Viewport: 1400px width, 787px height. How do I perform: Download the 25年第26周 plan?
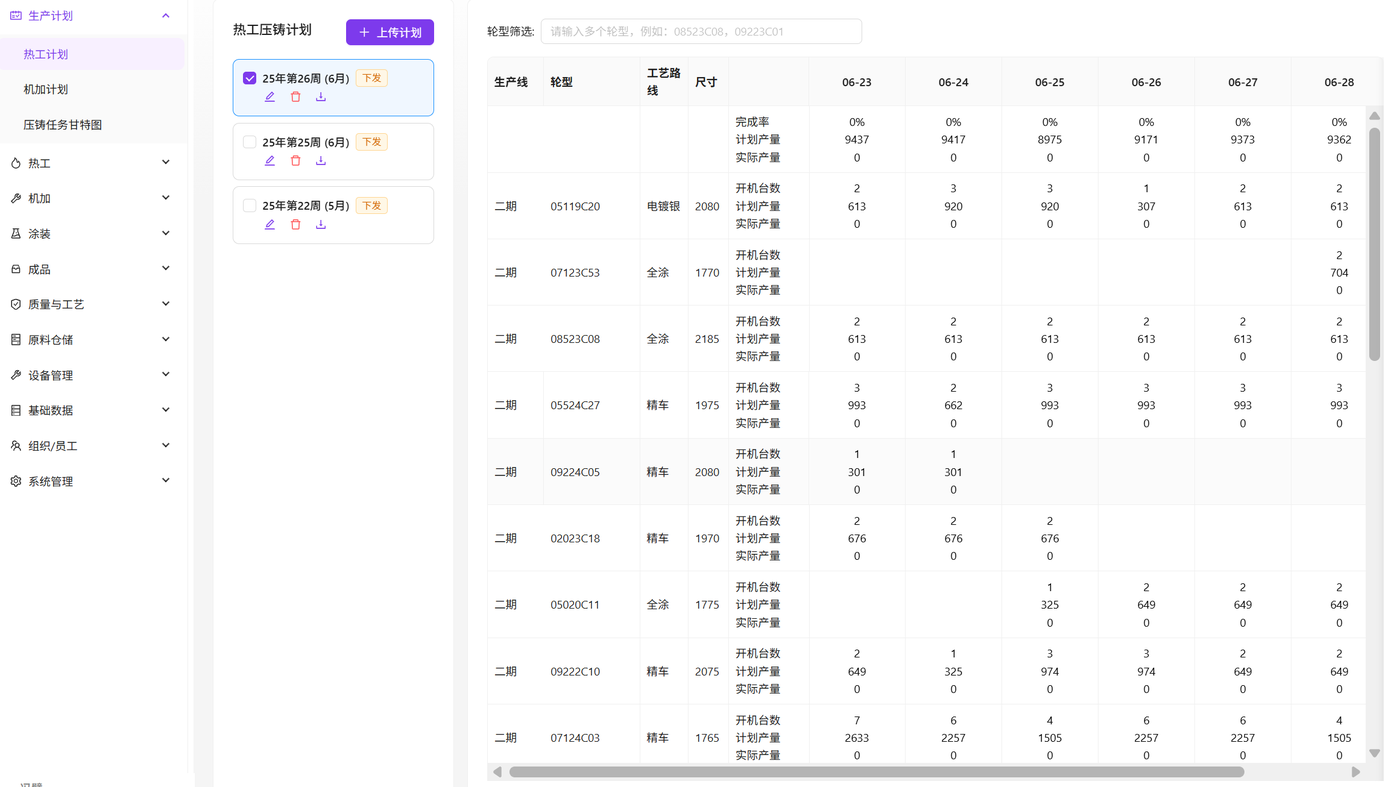(x=321, y=97)
